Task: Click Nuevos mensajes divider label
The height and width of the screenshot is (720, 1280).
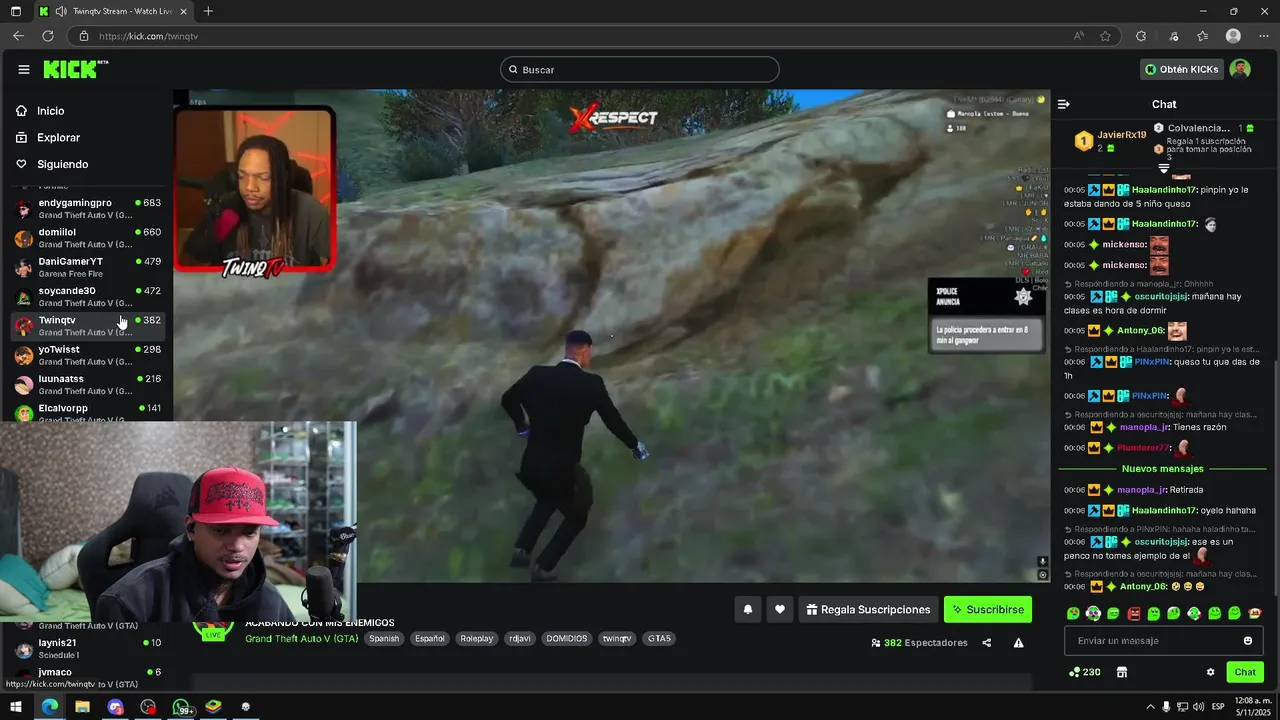Action: click(1163, 469)
